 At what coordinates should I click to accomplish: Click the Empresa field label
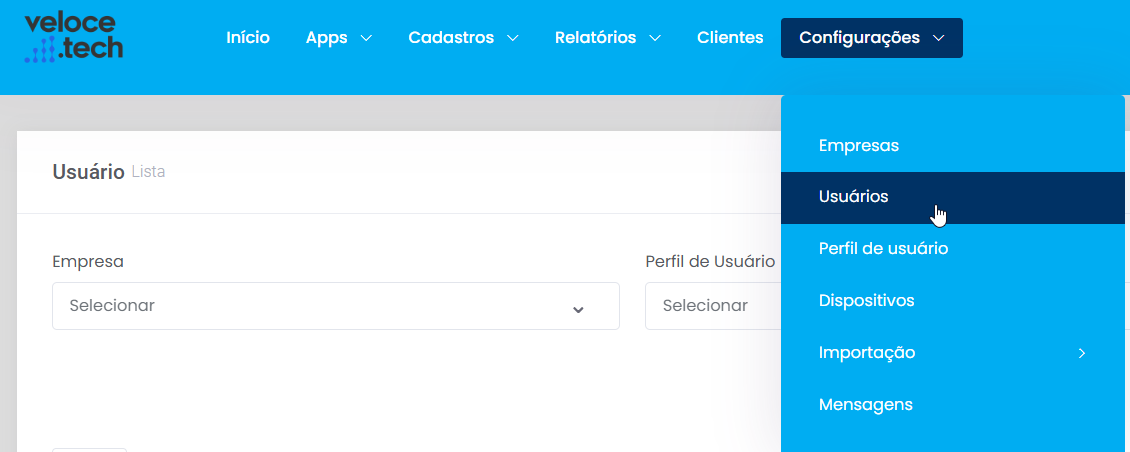[88, 262]
